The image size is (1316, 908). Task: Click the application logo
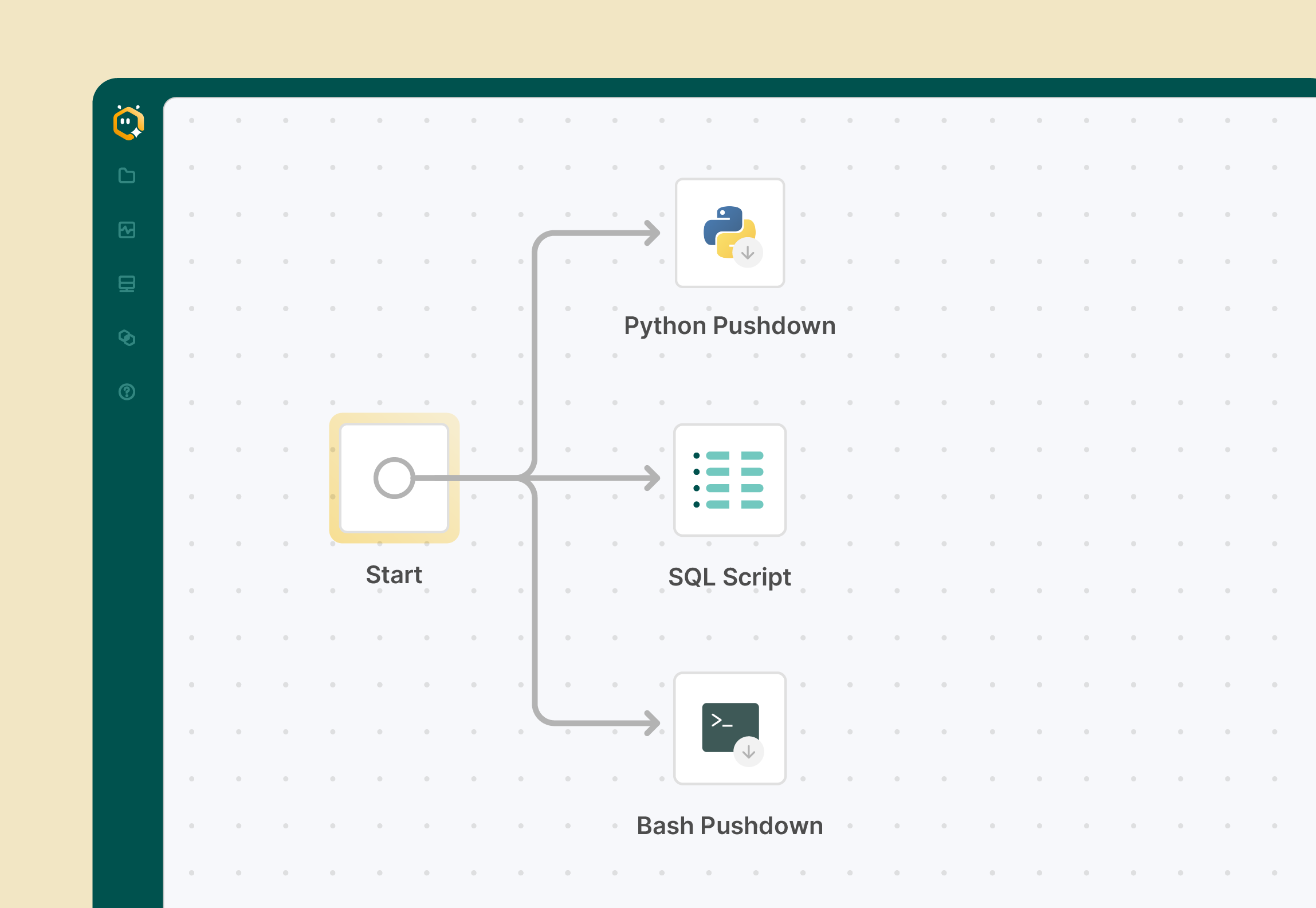click(128, 121)
